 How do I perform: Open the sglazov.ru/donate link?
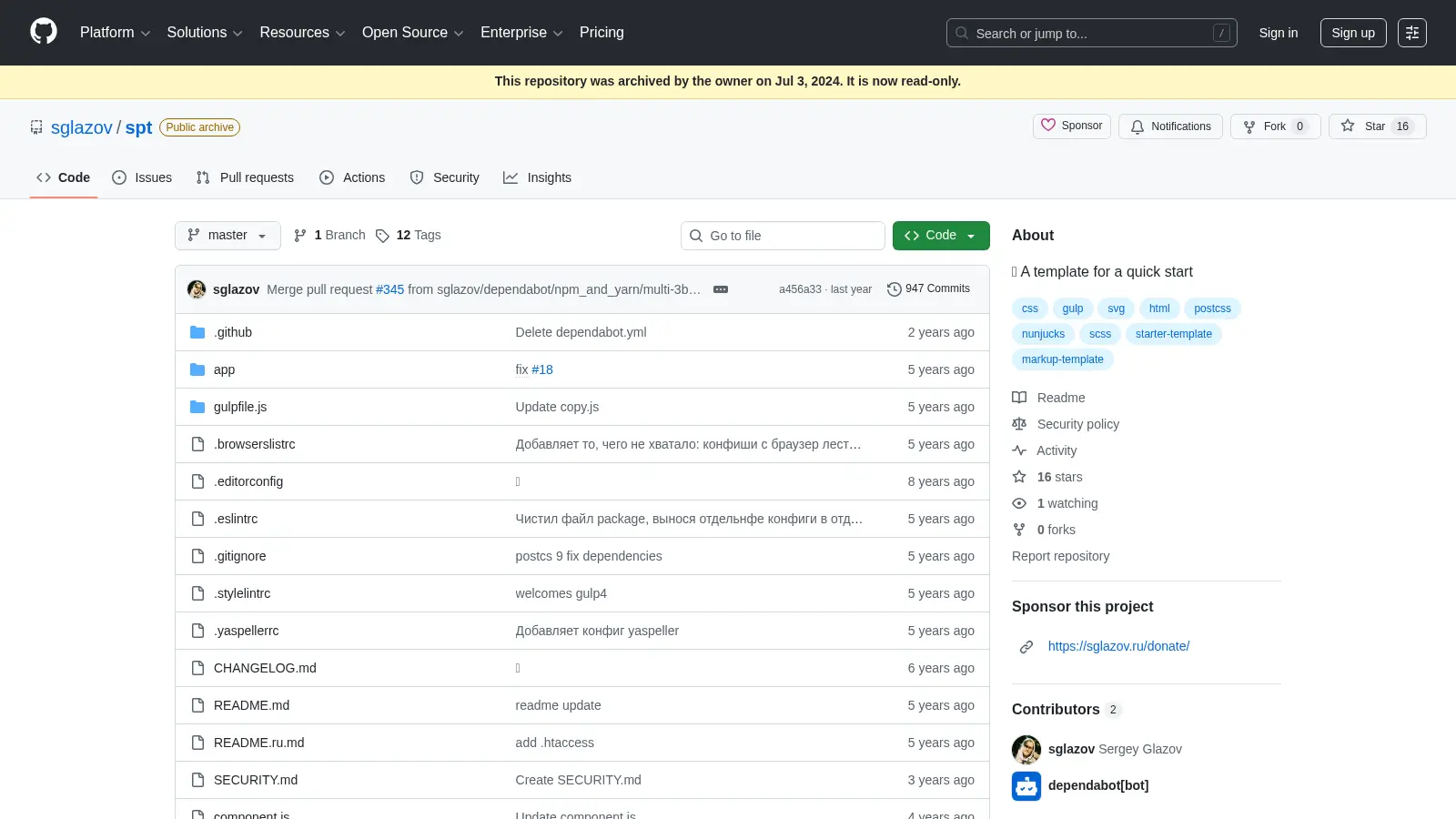tap(1118, 646)
